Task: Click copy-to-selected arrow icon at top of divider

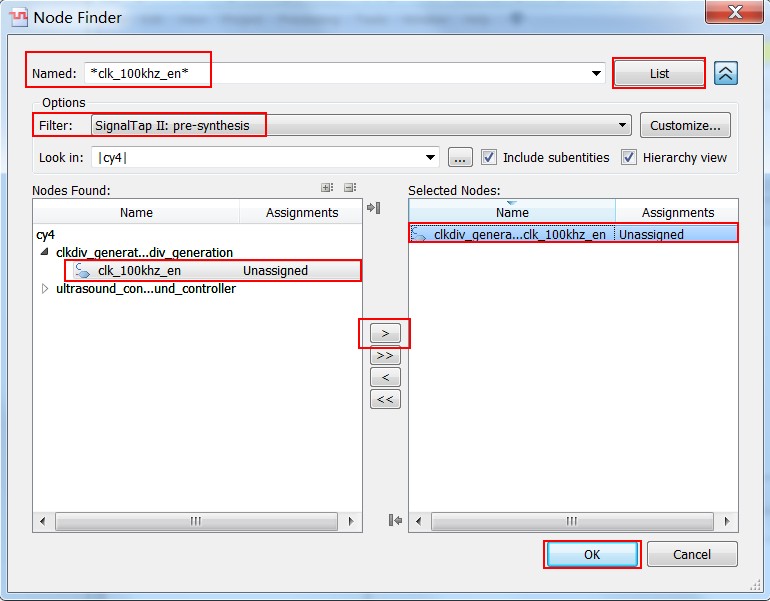Action: [x=374, y=208]
